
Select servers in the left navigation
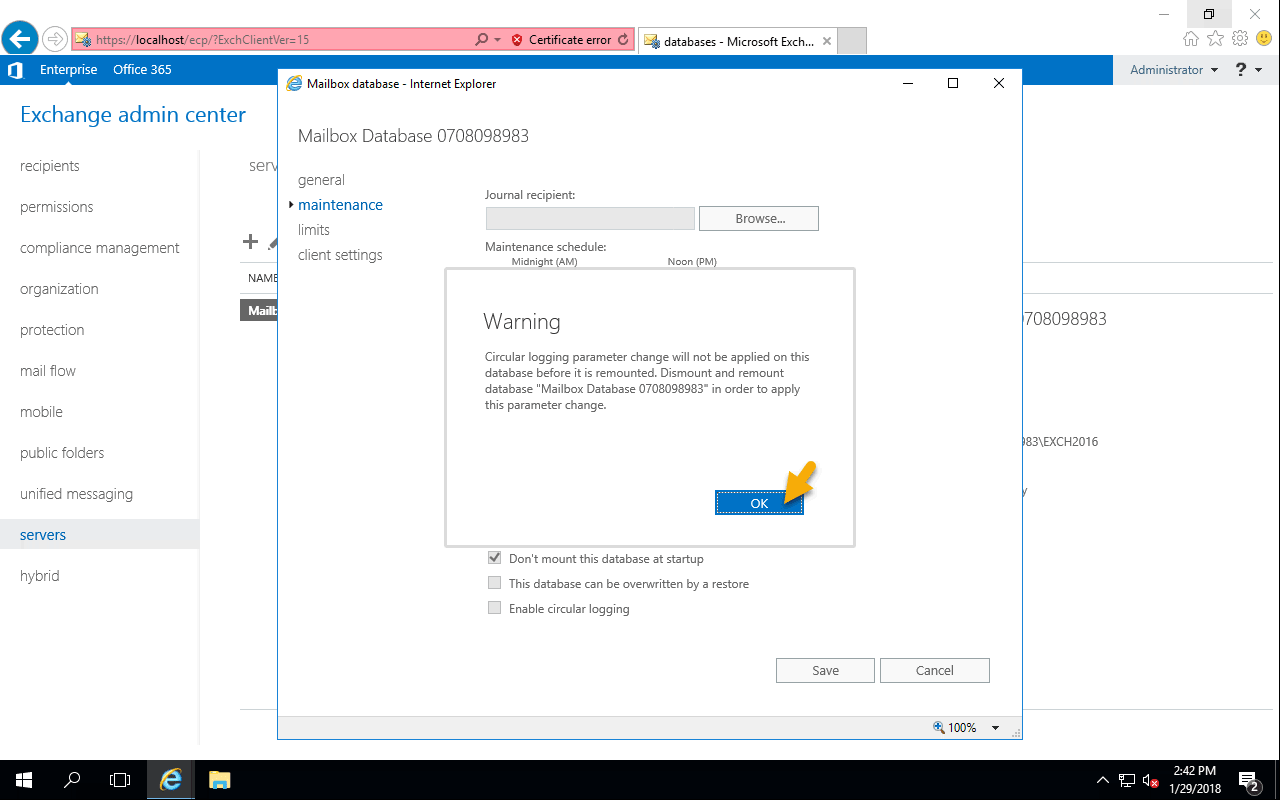[43, 535]
